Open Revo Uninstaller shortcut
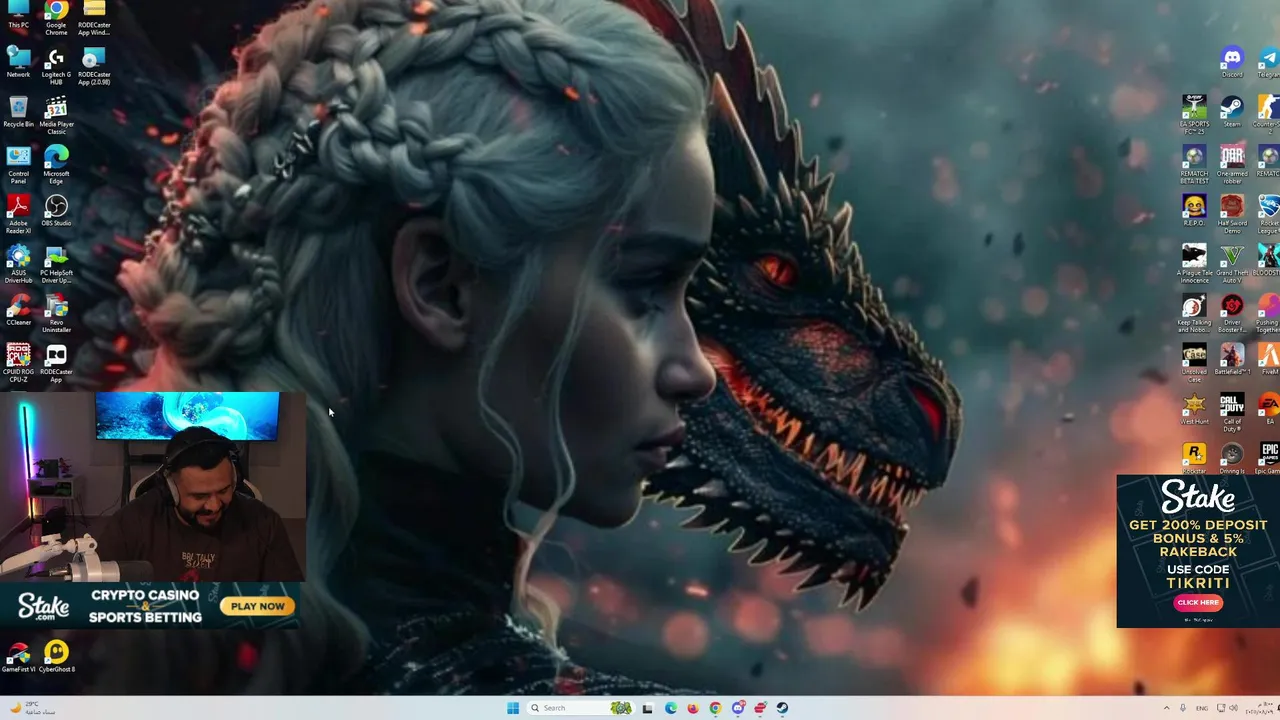1280x720 pixels. pyautogui.click(x=56, y=313)
